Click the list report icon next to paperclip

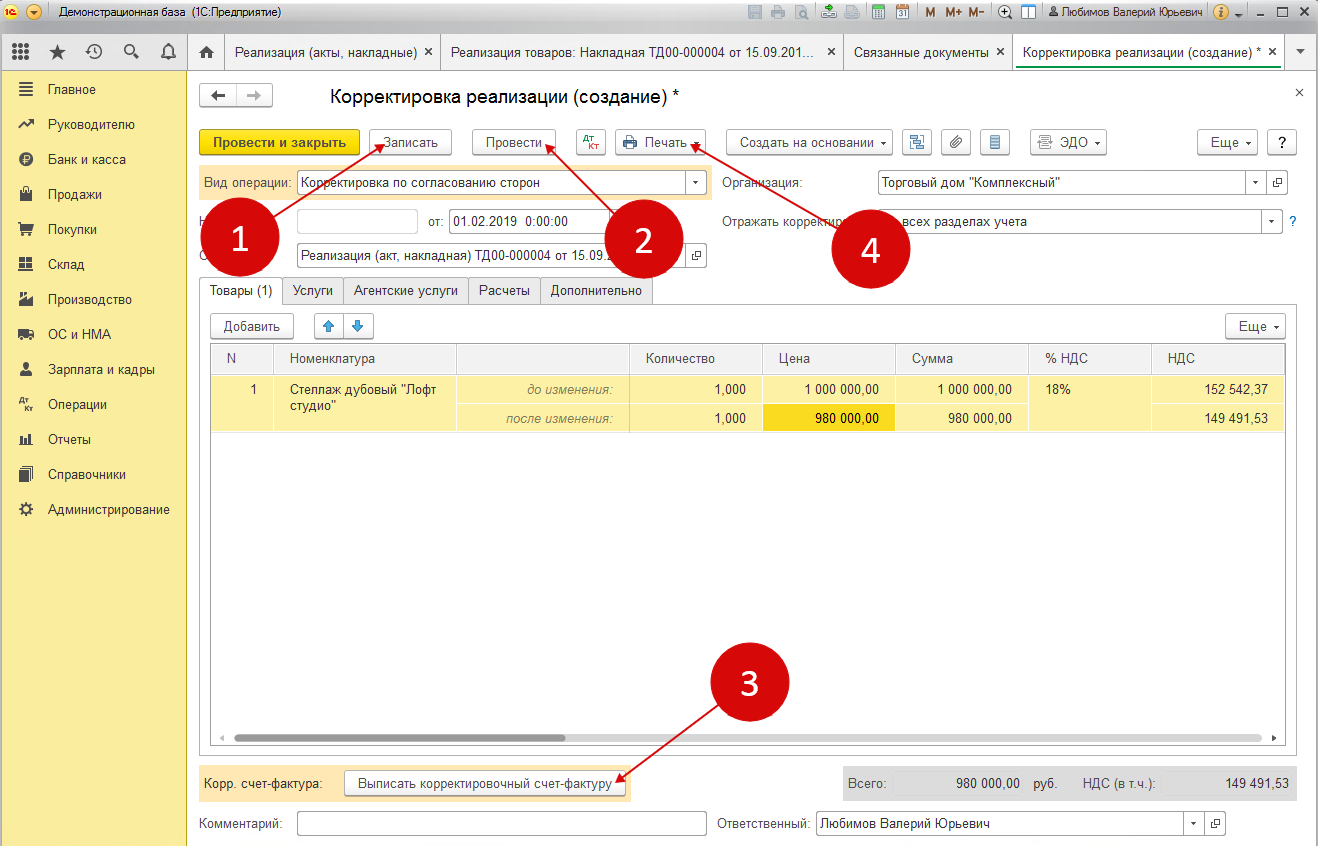click(995, 143)
